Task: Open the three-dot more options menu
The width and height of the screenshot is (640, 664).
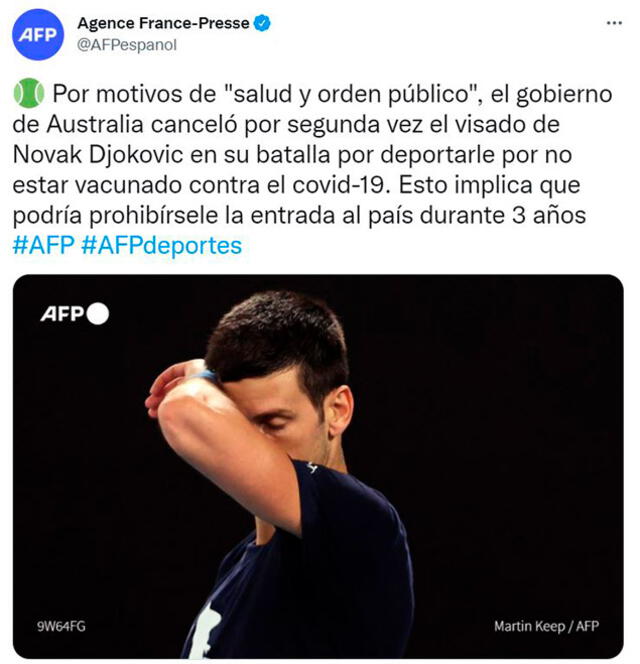Action: [x=614, y=24]
